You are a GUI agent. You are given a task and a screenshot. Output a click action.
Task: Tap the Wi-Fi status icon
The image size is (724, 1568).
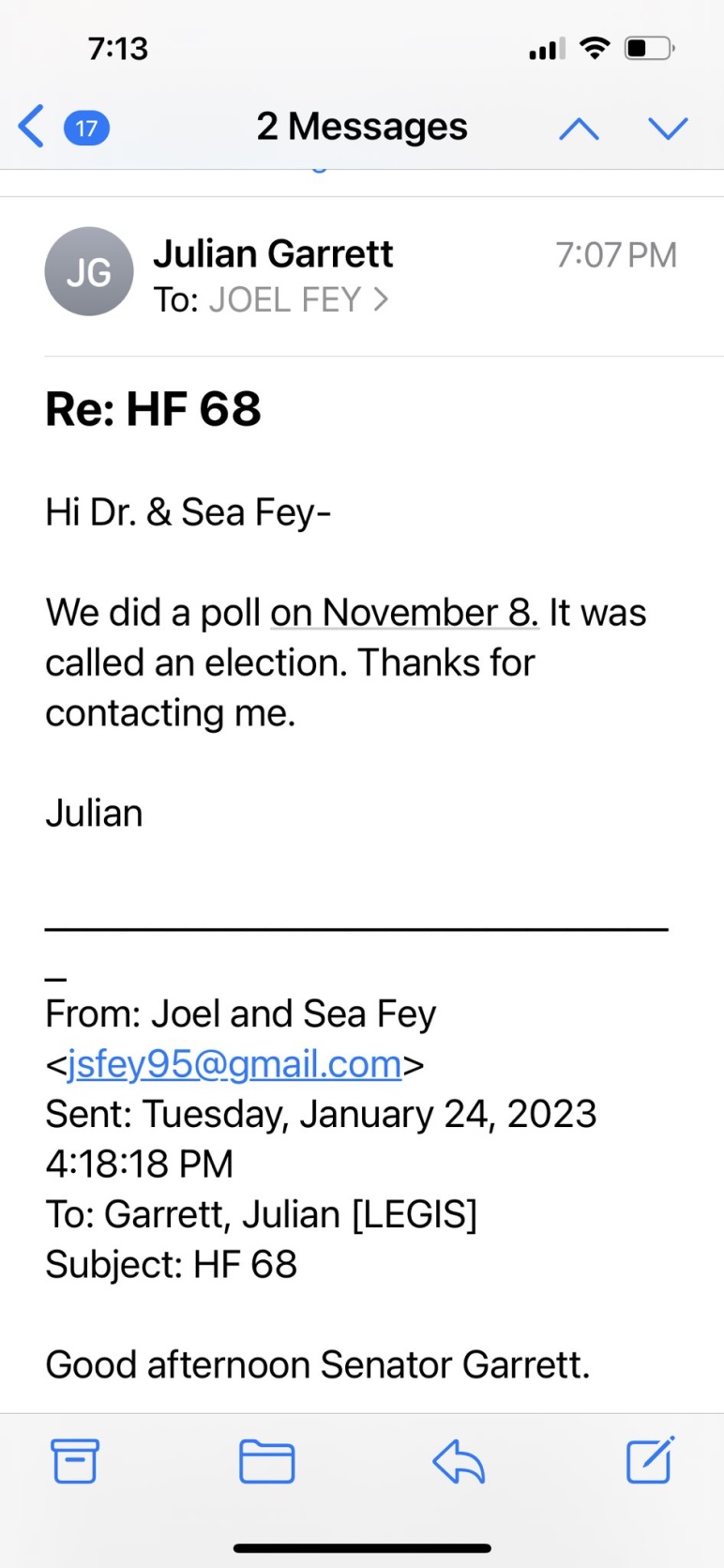595,47
